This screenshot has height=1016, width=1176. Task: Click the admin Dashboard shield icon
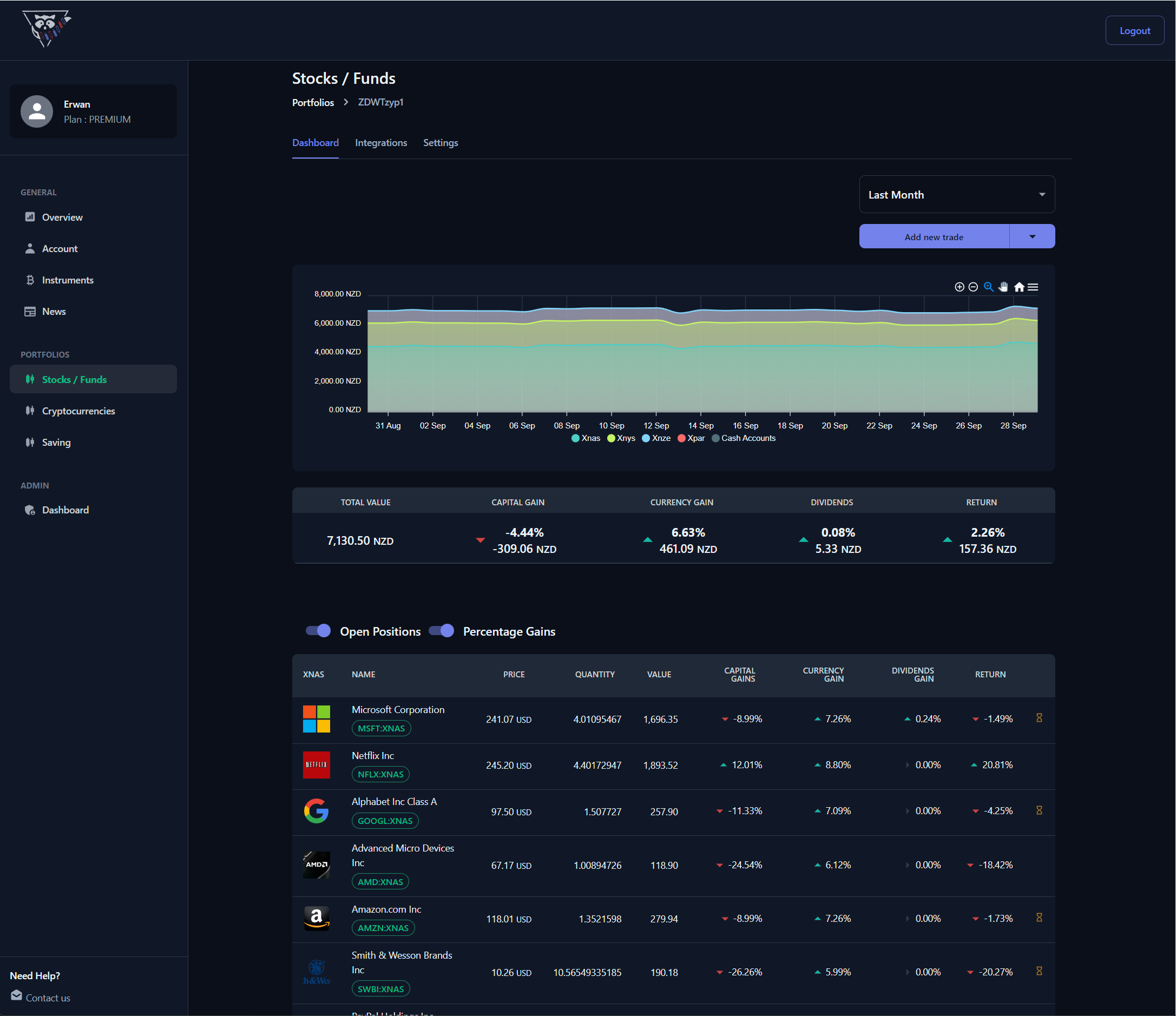pyautogui.click(x=30, y=510)
